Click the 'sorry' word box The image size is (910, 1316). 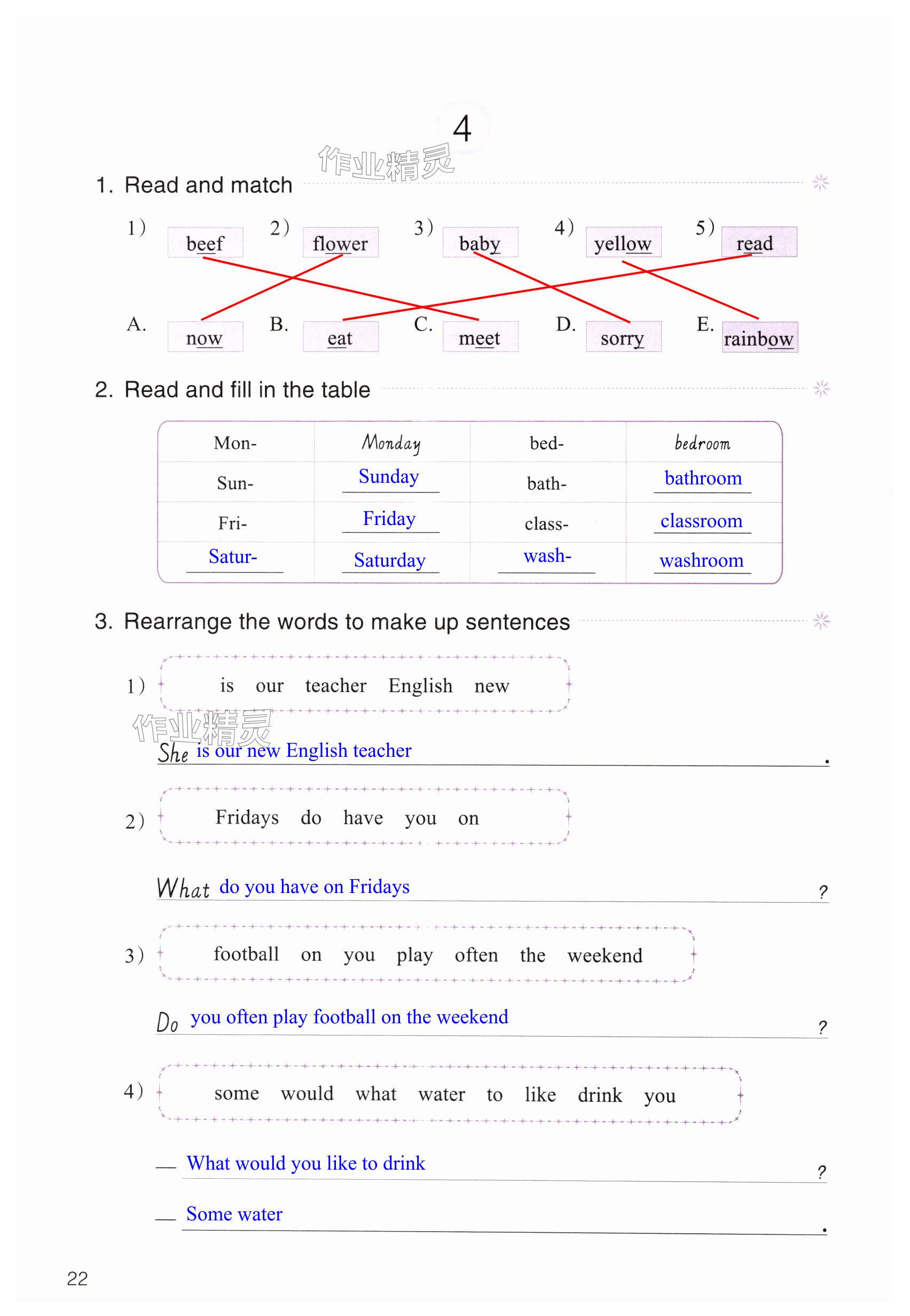623,338
